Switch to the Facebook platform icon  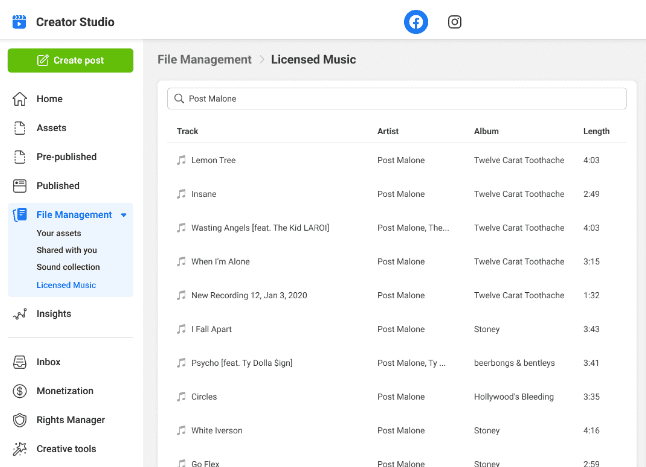coord(416,22)
